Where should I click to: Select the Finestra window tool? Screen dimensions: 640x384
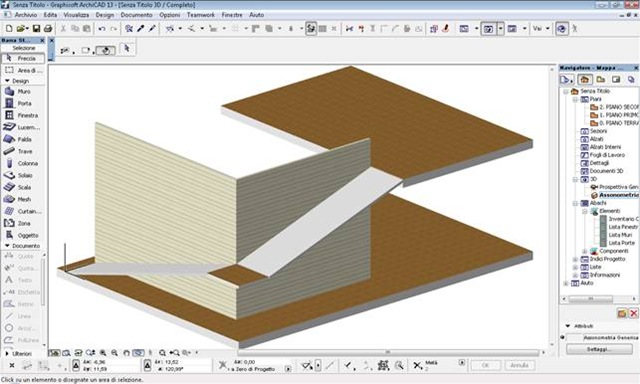23,115
